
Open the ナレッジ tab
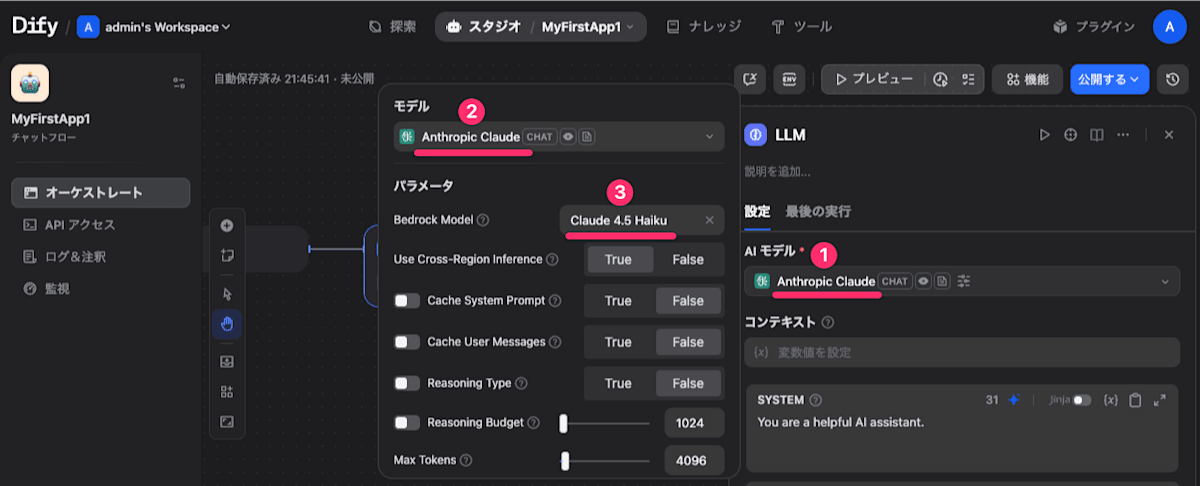click(x=704, y=27)
